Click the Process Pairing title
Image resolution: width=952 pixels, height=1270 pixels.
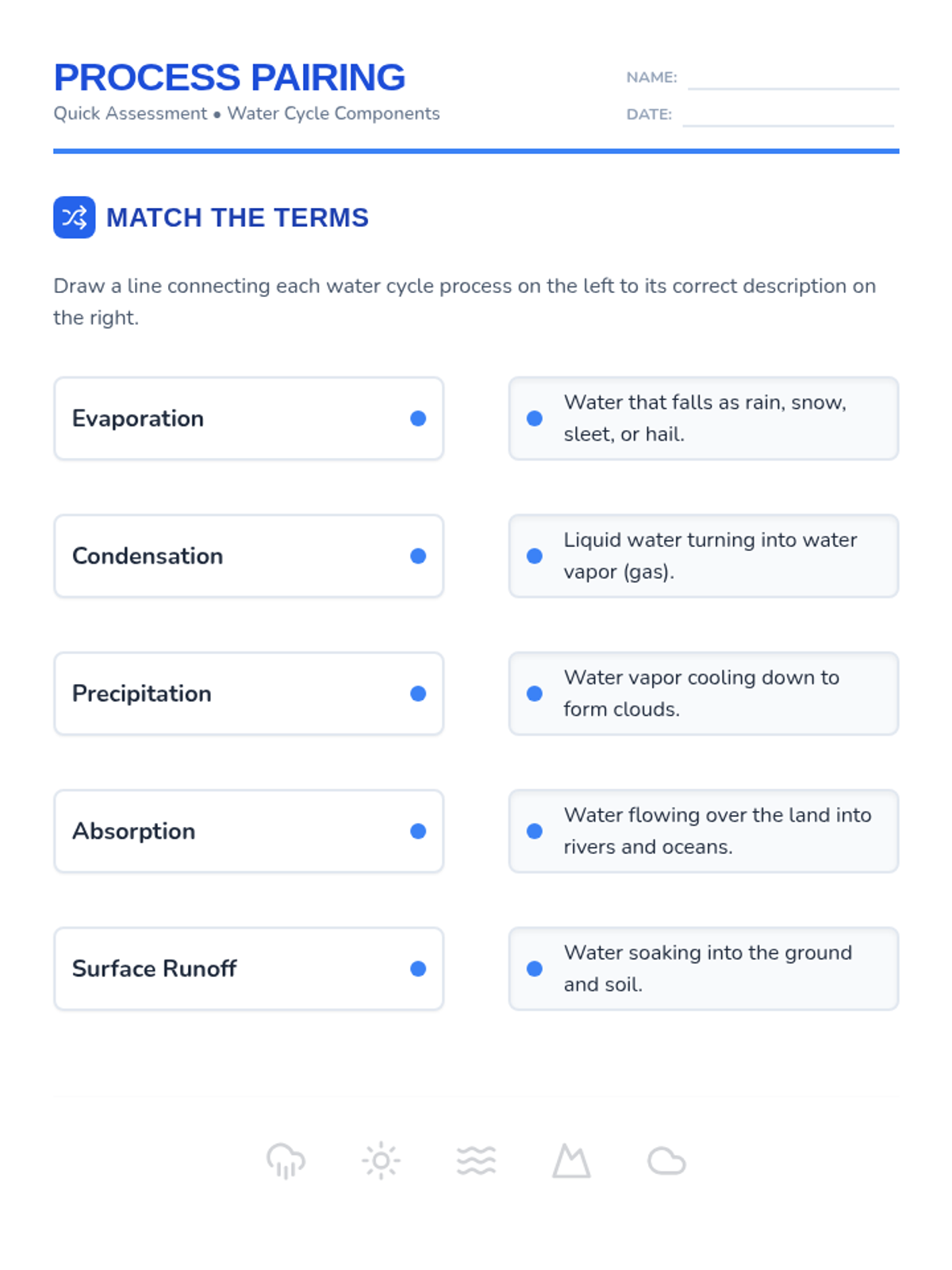229,78
